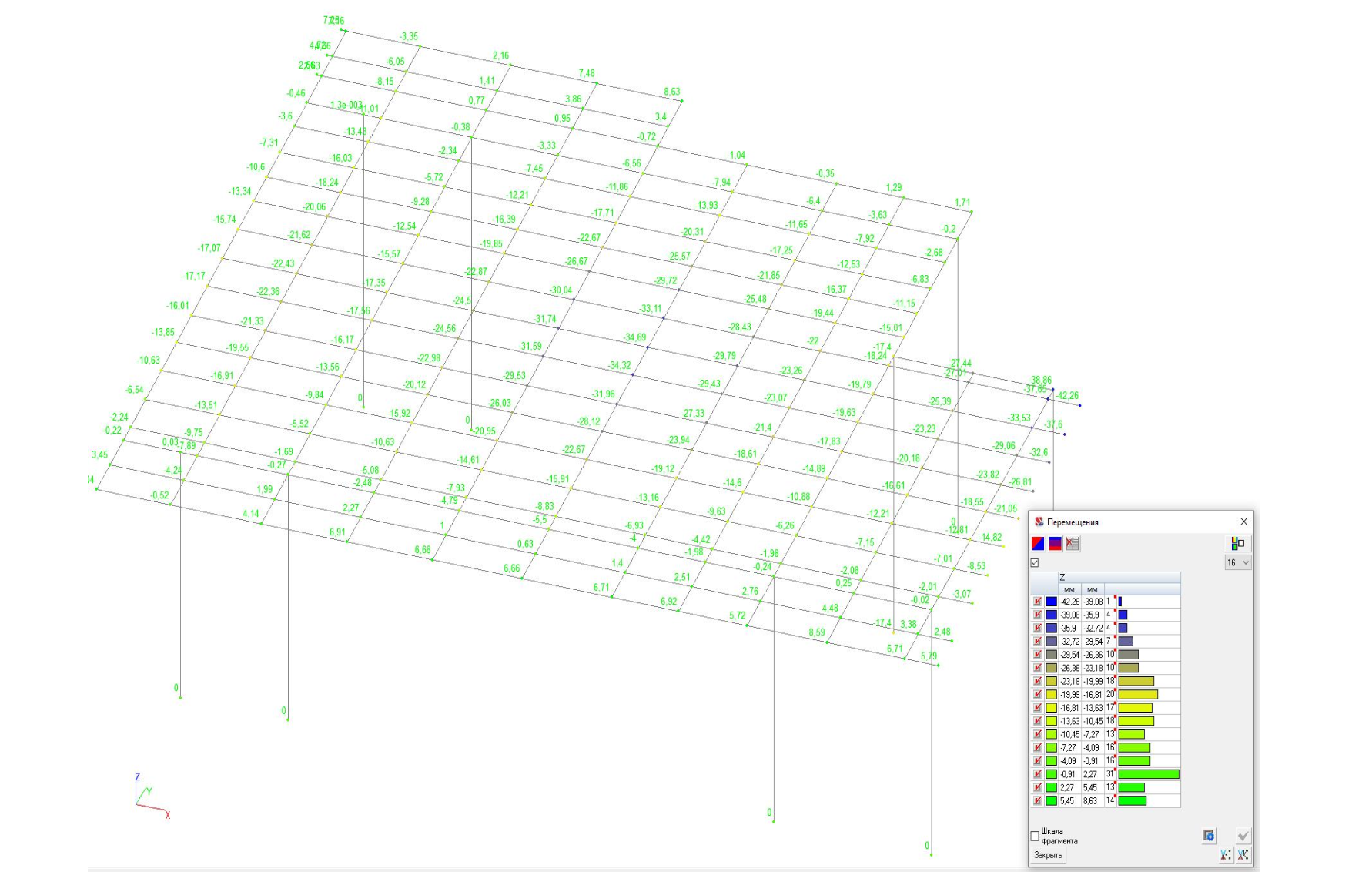Click the node value 1,71 on the model

(962, 203)
